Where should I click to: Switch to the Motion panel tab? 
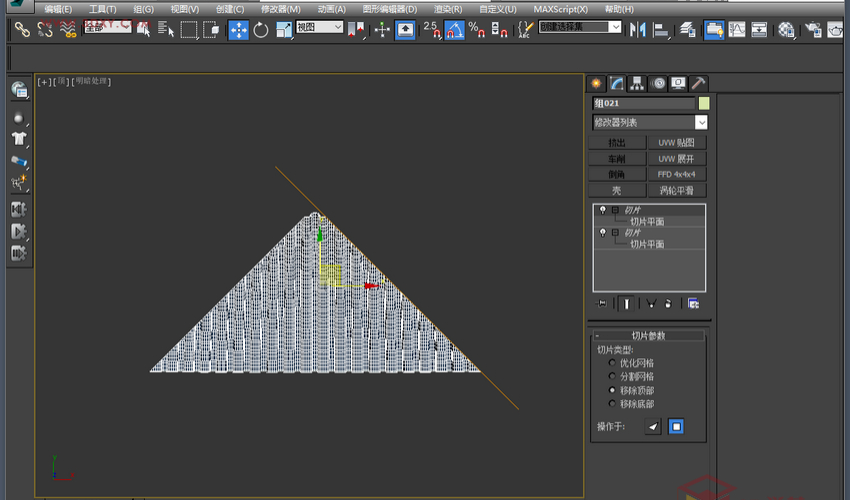(x=658, y=84)
